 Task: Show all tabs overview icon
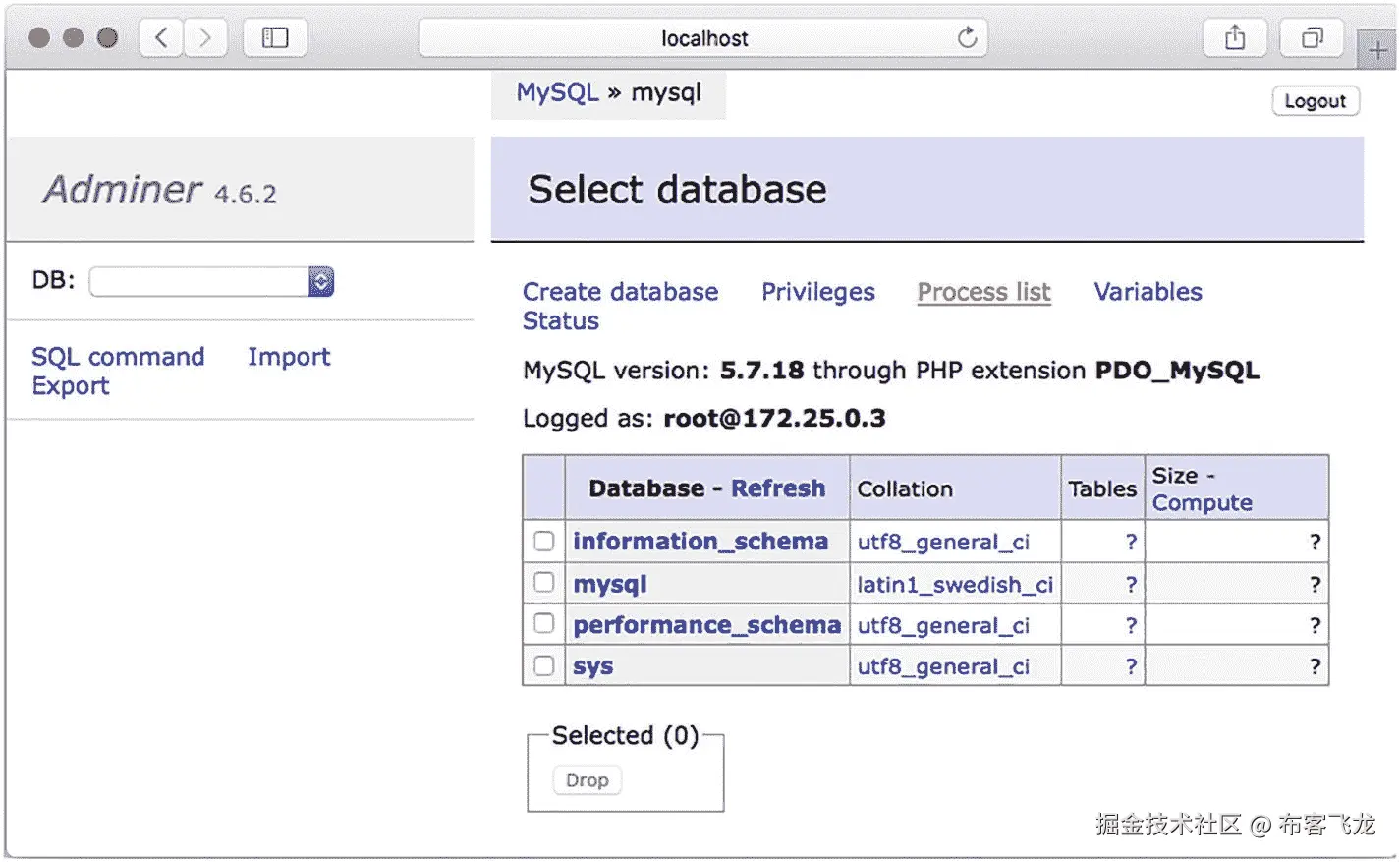pos(1312,38)
